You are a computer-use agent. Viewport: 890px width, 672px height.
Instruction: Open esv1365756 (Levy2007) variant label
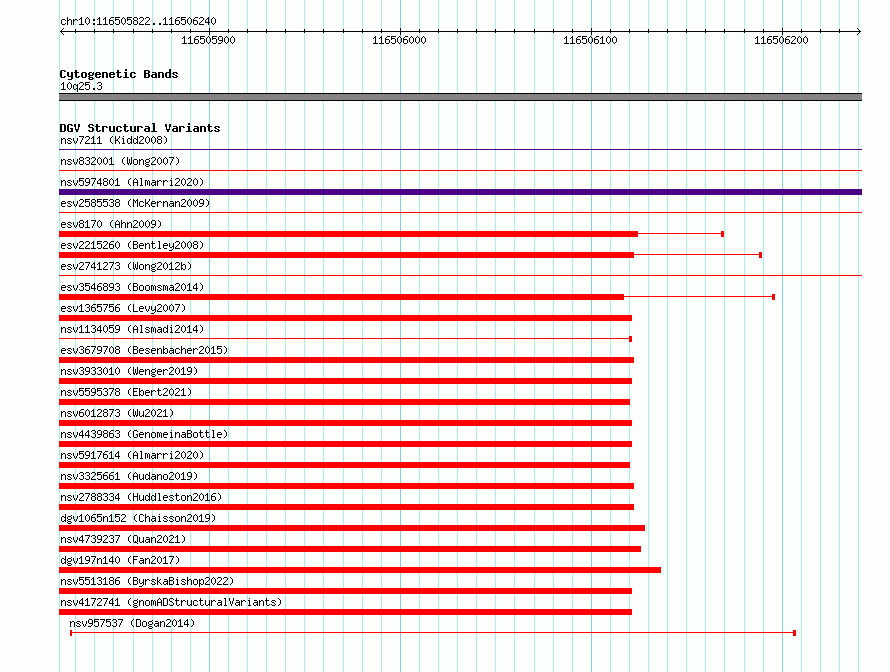point(123,308)
